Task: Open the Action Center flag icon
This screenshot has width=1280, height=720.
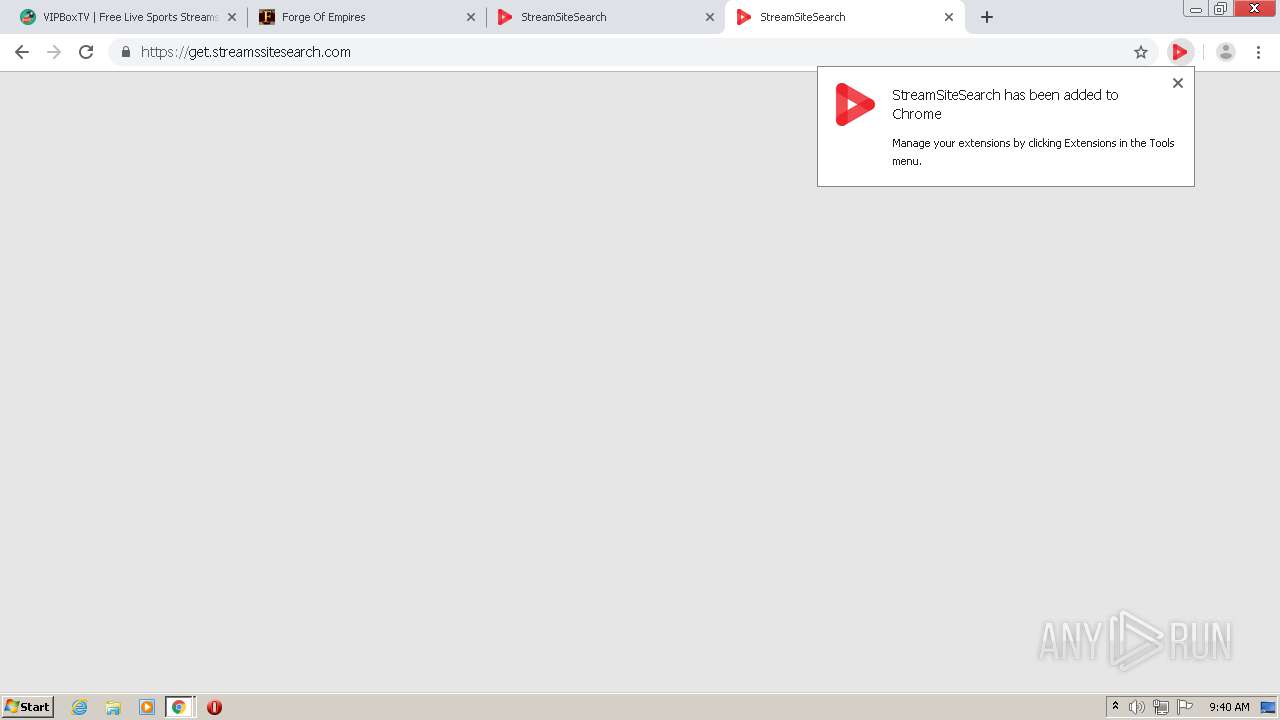Action: point(1185,707)
